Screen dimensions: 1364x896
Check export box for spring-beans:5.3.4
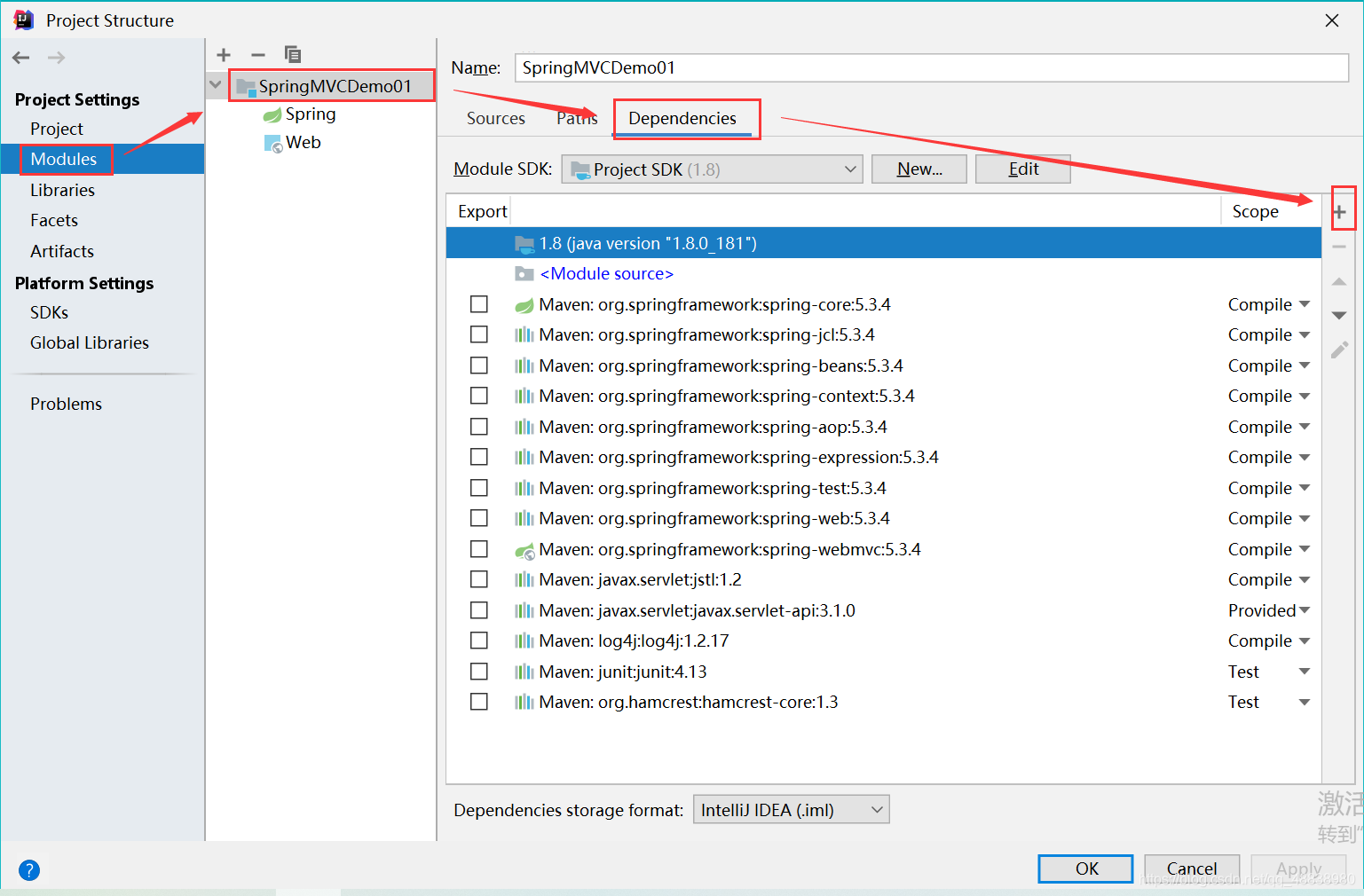coord(479,365)
